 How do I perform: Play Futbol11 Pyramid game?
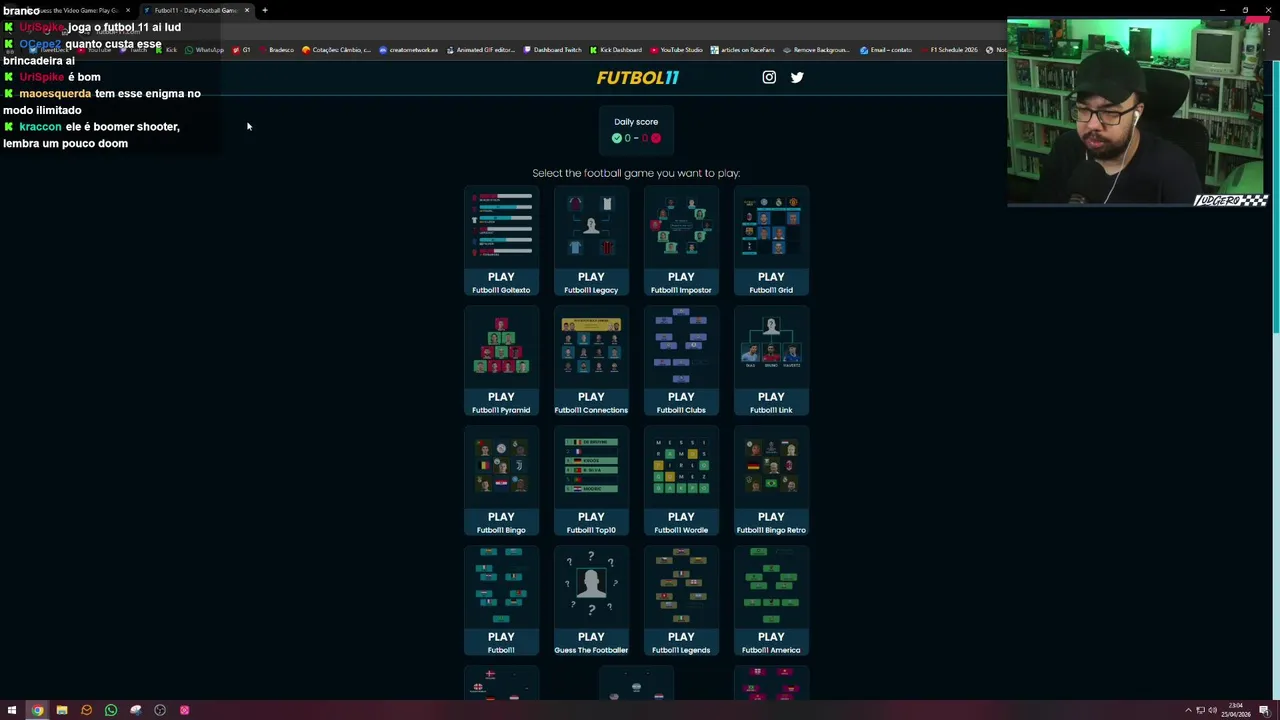[x=501, y=361]
